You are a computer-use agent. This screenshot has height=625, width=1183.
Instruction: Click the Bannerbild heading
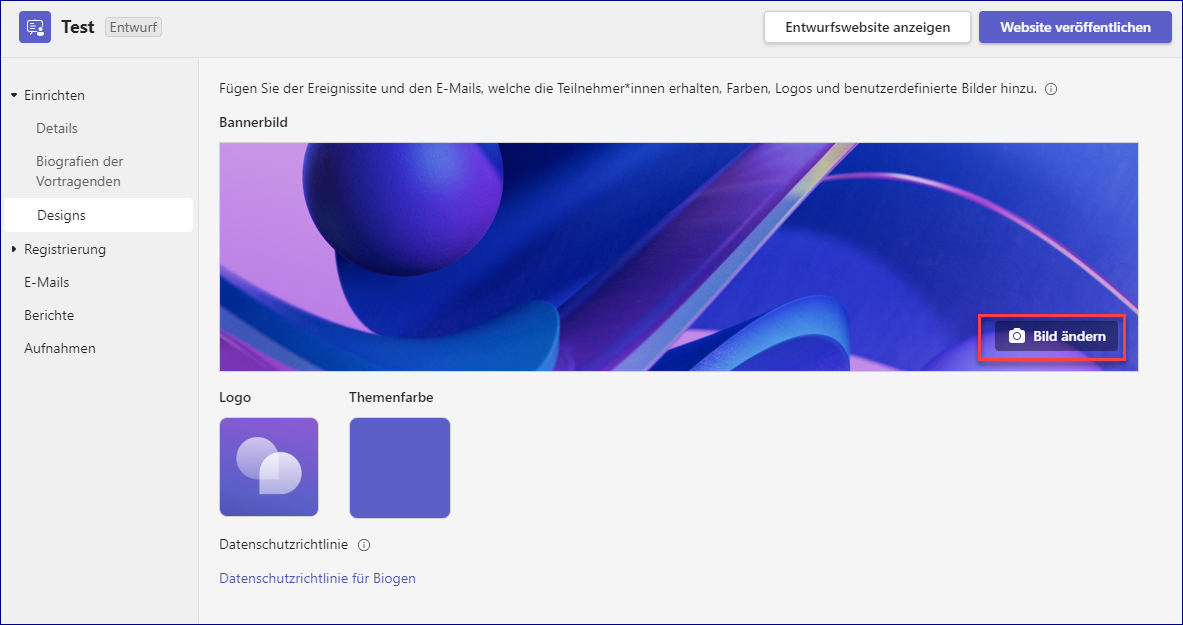[x=254, y=122]
